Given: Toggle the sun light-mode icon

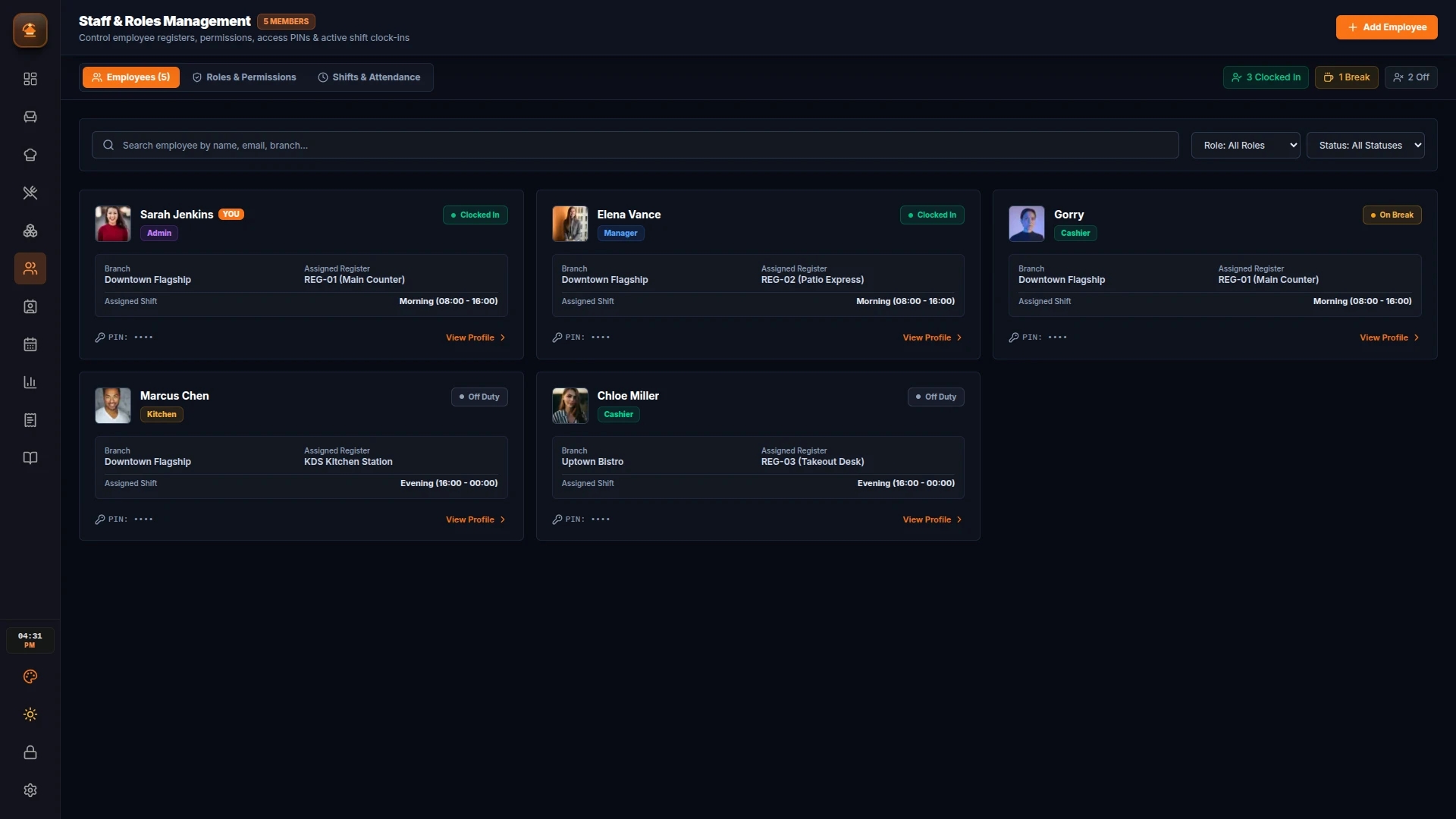Looking at the screenshot, I should [x=30, y=714].
